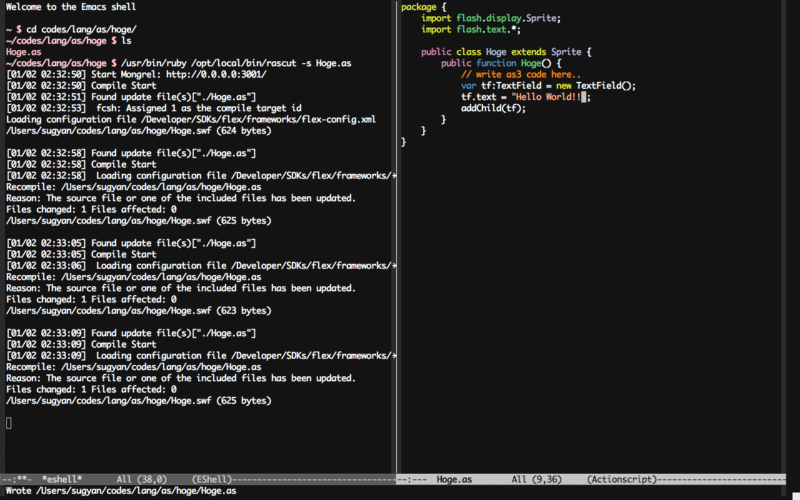Place cursor on 'Hello World!!' string

pos(546,97)
